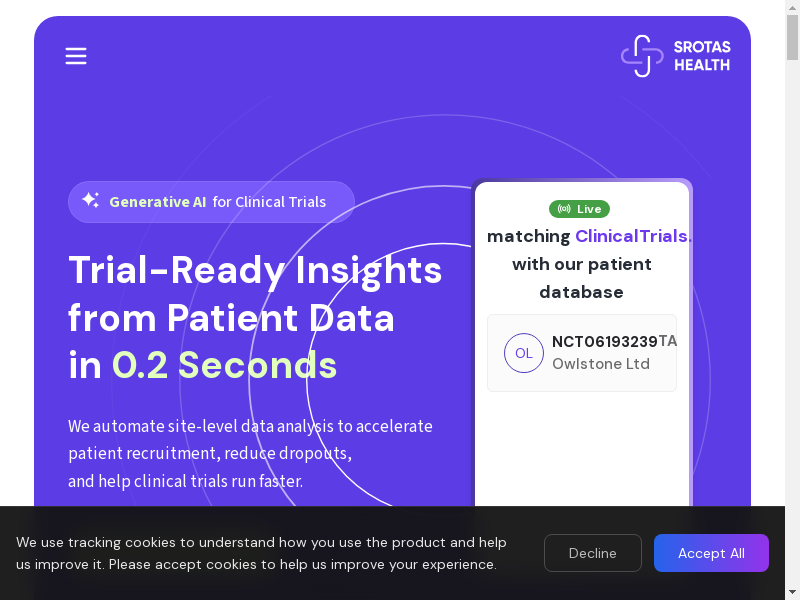
Task: Click the scrollbar up arrow
Action: pyautogui.click(x=792, y=7)
